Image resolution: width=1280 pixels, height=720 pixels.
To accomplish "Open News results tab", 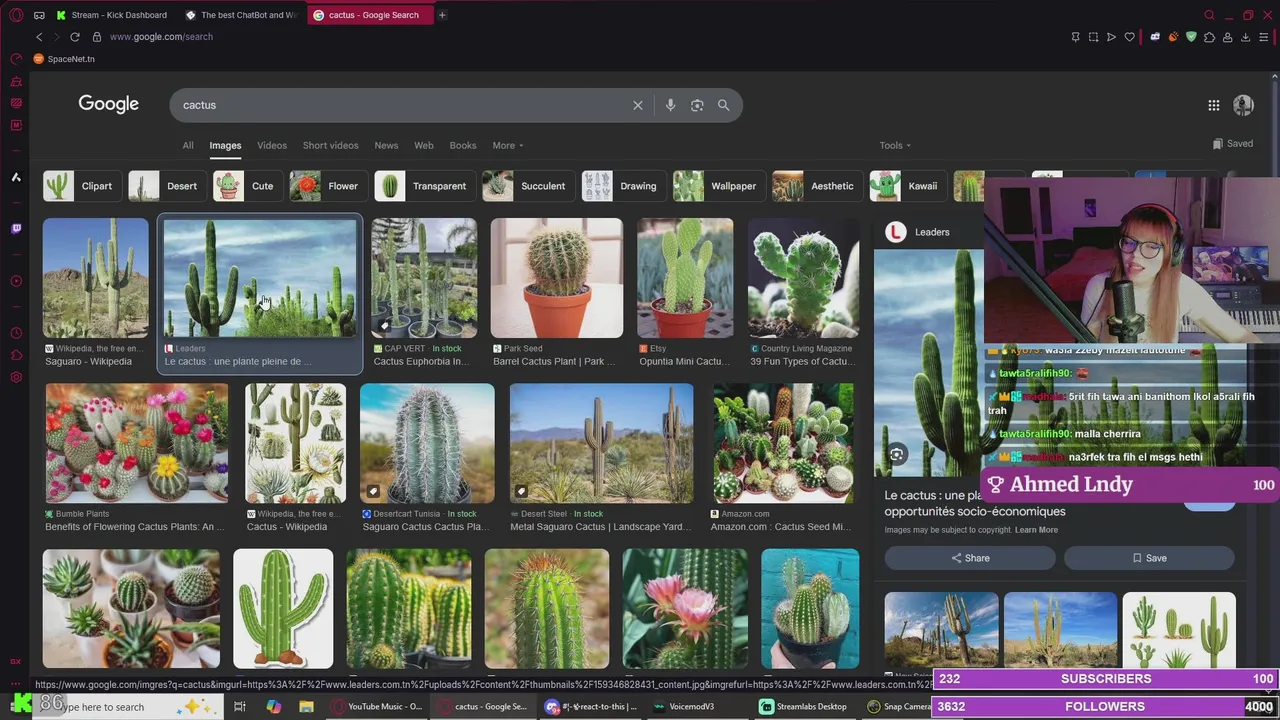I will click(x=386, y=145).
